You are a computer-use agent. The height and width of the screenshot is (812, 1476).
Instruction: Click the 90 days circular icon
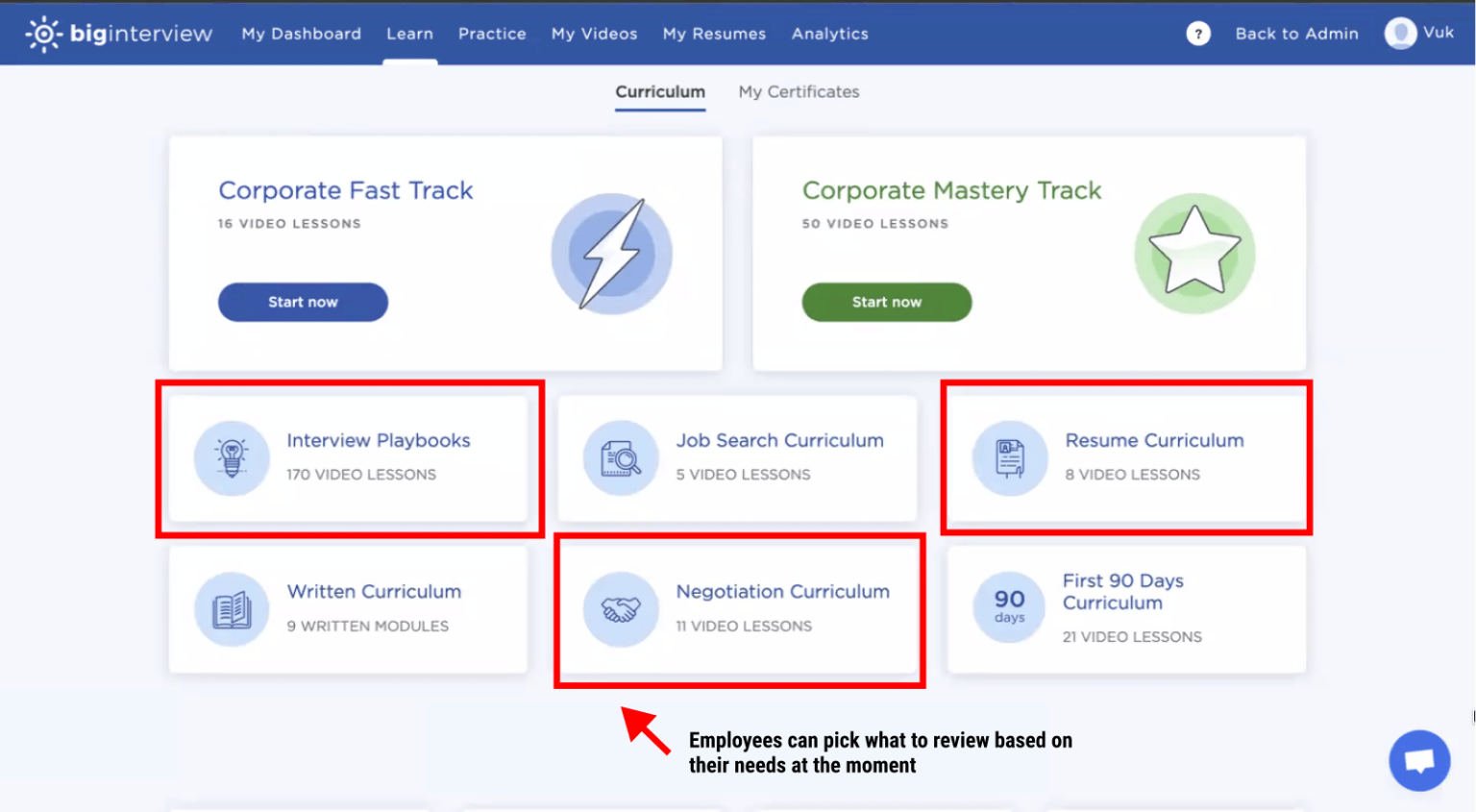(x=1009, y=609)
